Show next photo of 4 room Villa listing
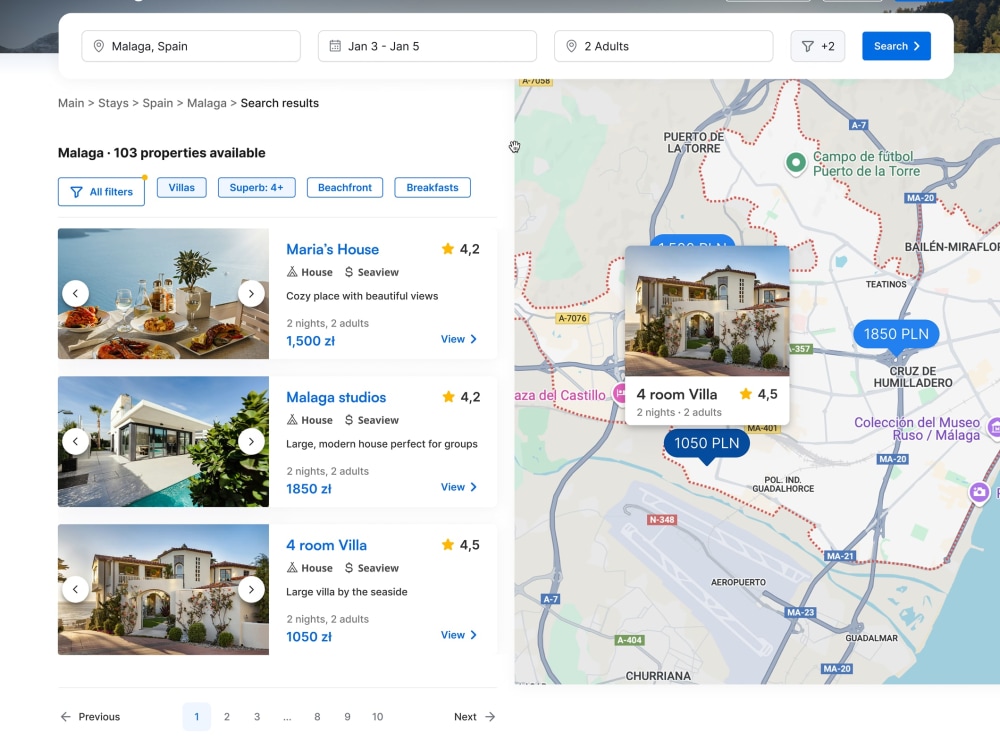Image resolution: width=1000 pixels, height=750 pixels. click(x=251, y=589)
